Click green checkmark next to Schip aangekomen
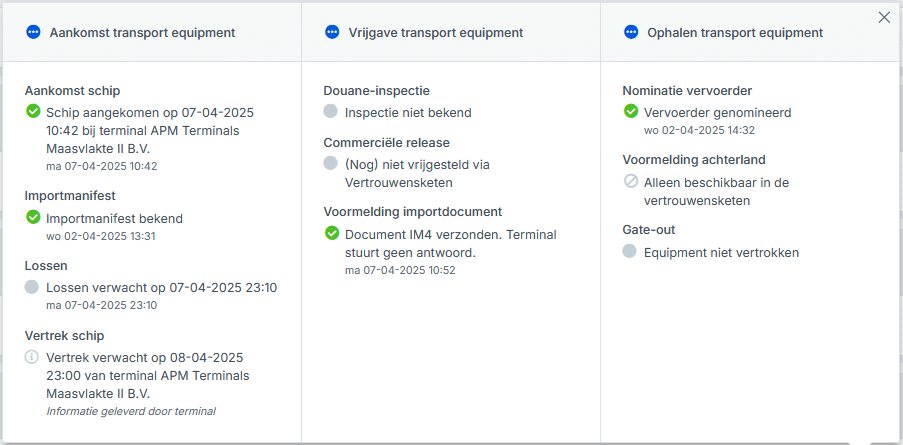This screenshot has width=903, height=445. pos(33,111)
